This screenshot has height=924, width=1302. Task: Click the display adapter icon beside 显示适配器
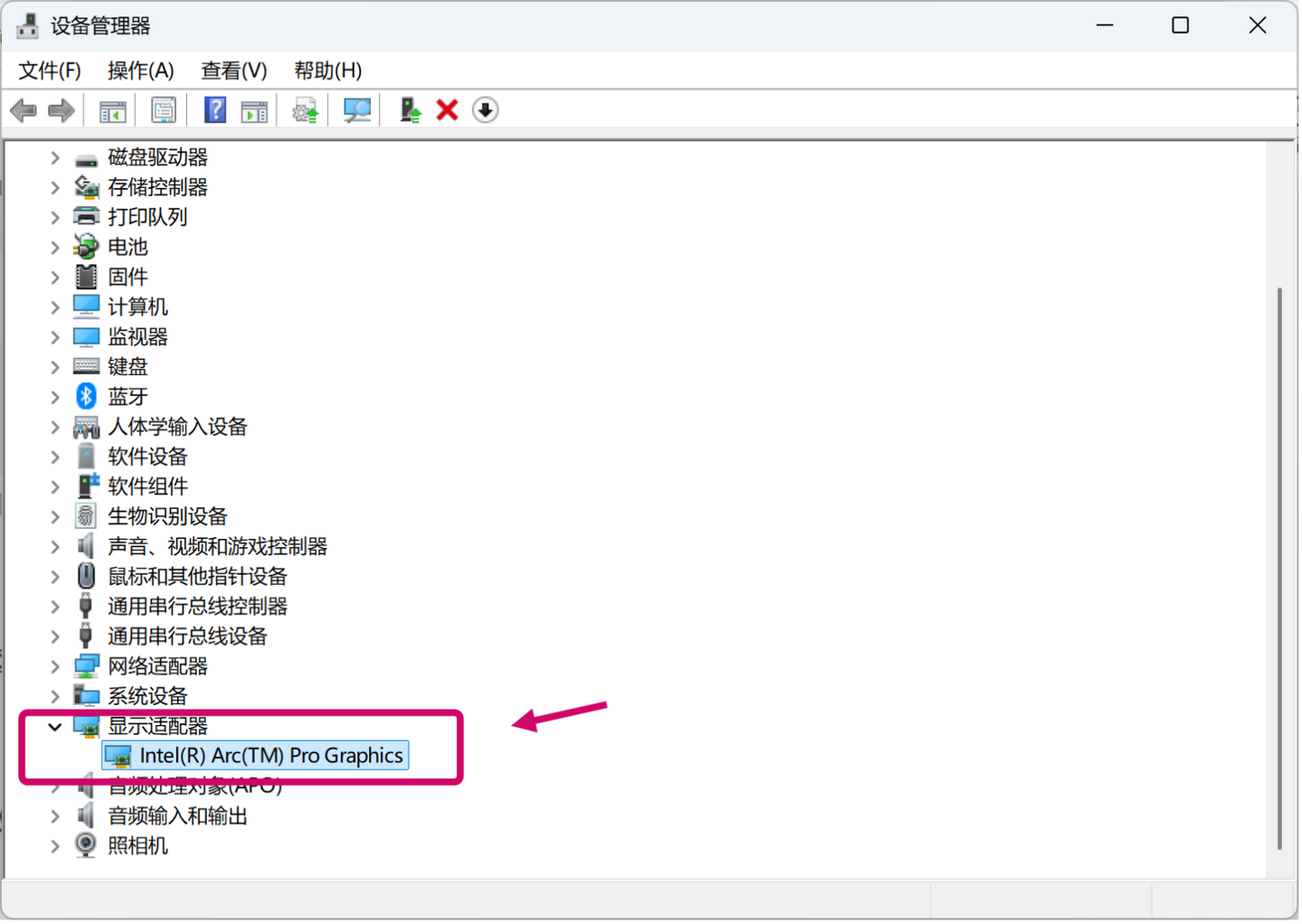point(86,727)
